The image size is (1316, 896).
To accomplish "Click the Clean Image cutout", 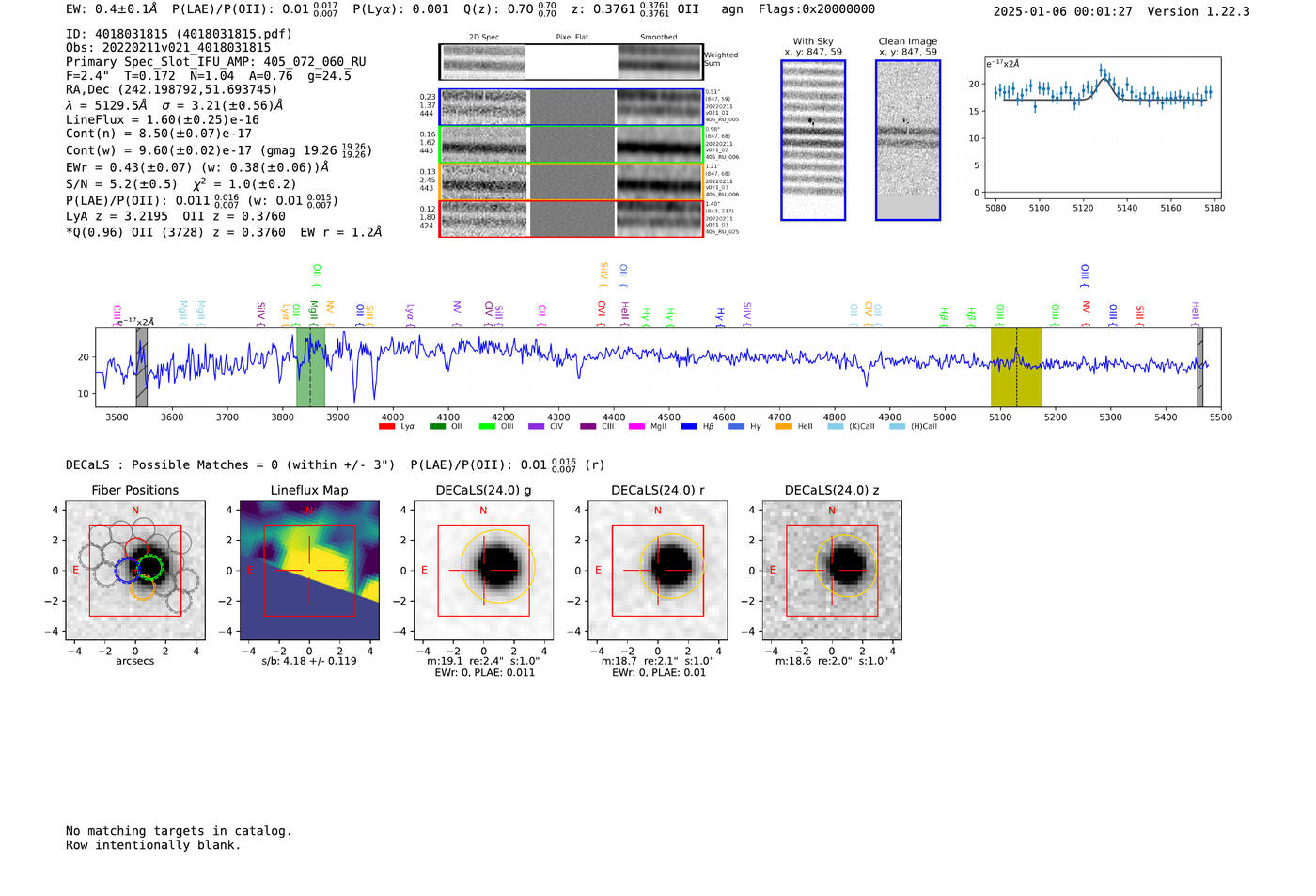I will click(x=908, y=140).
